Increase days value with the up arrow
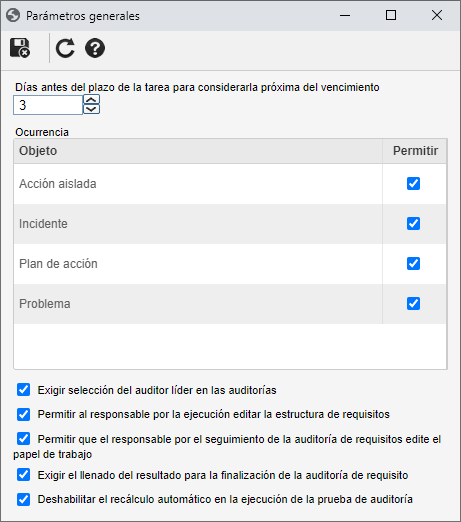This screenshot has width=461, height=522. (91, 100)
